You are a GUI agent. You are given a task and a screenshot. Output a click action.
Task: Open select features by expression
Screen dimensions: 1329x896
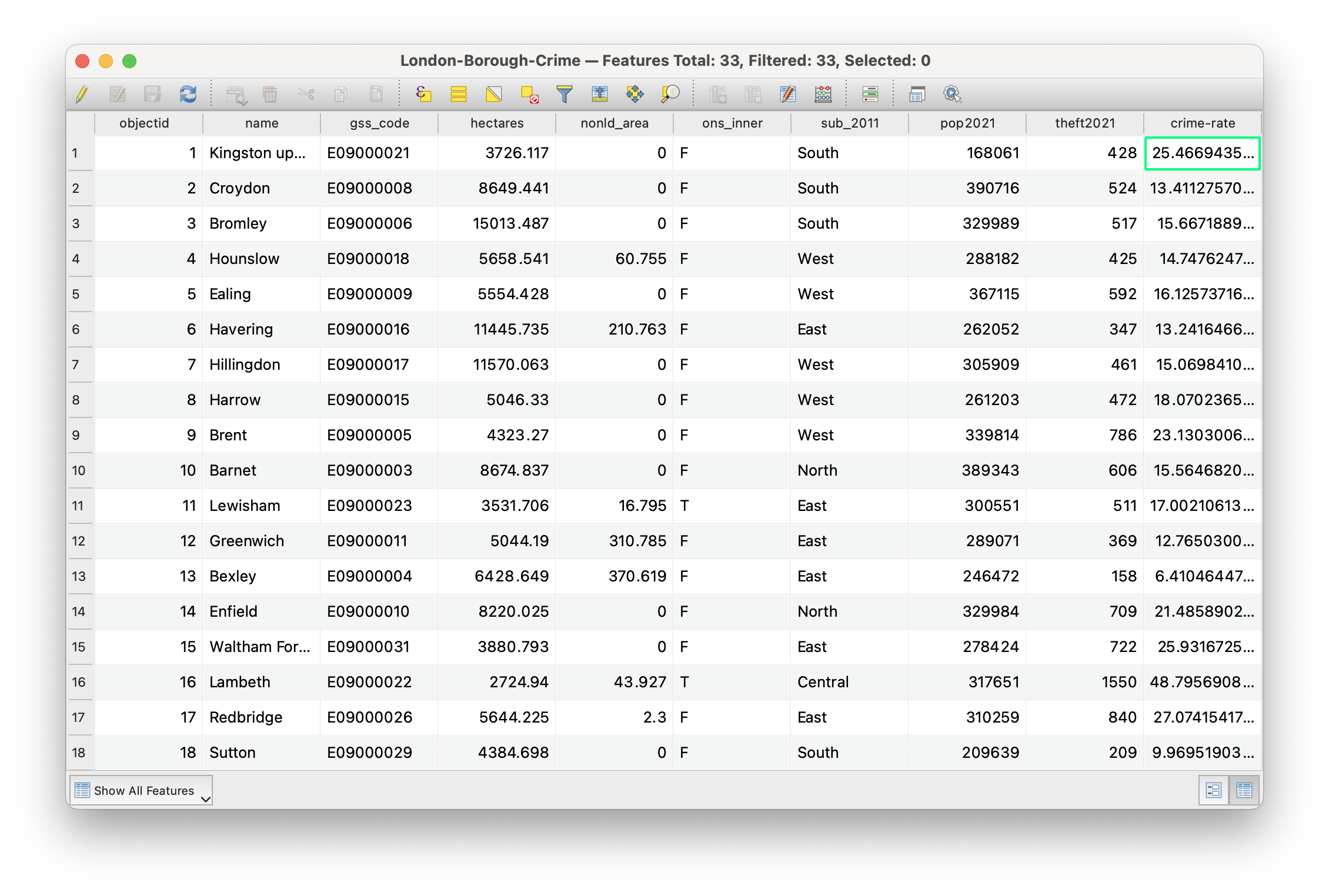point(423,94)
